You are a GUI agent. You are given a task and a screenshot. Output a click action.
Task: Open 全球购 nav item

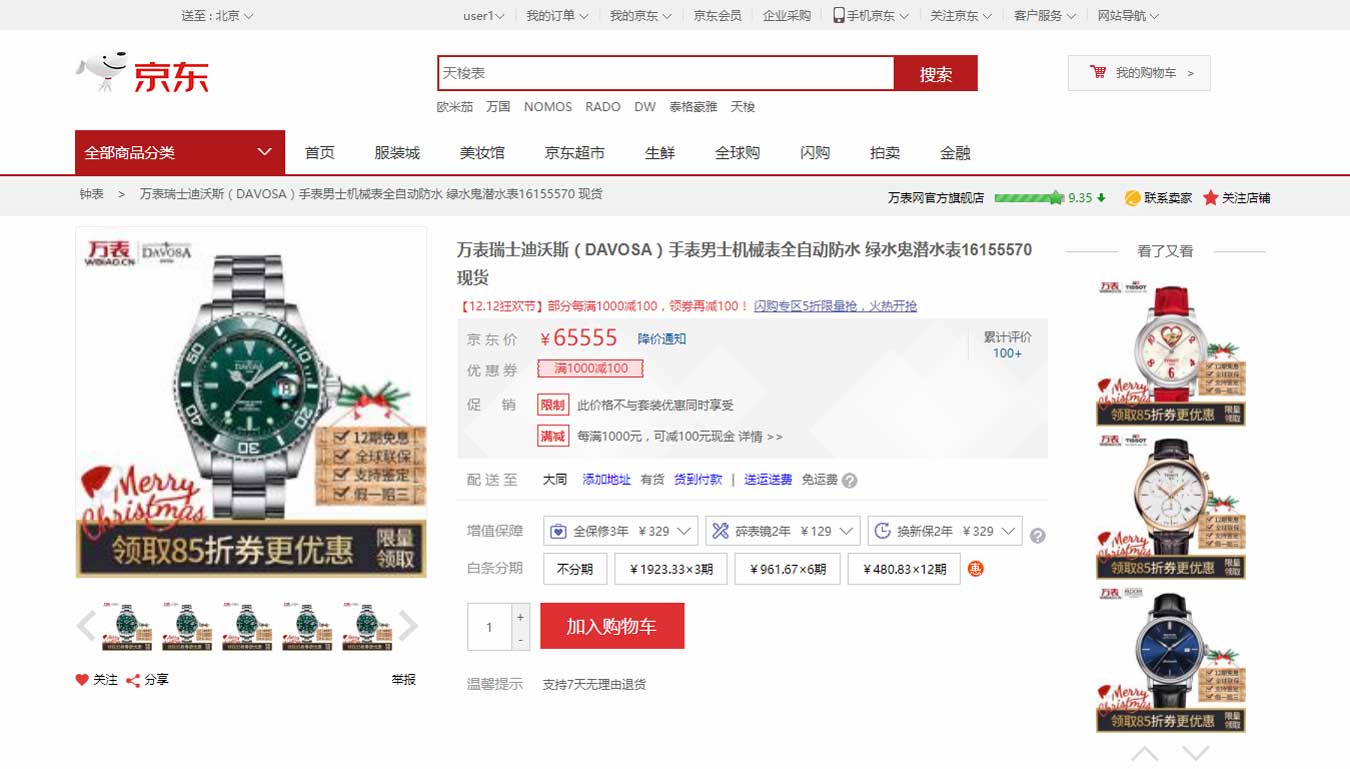click(737, 153)
